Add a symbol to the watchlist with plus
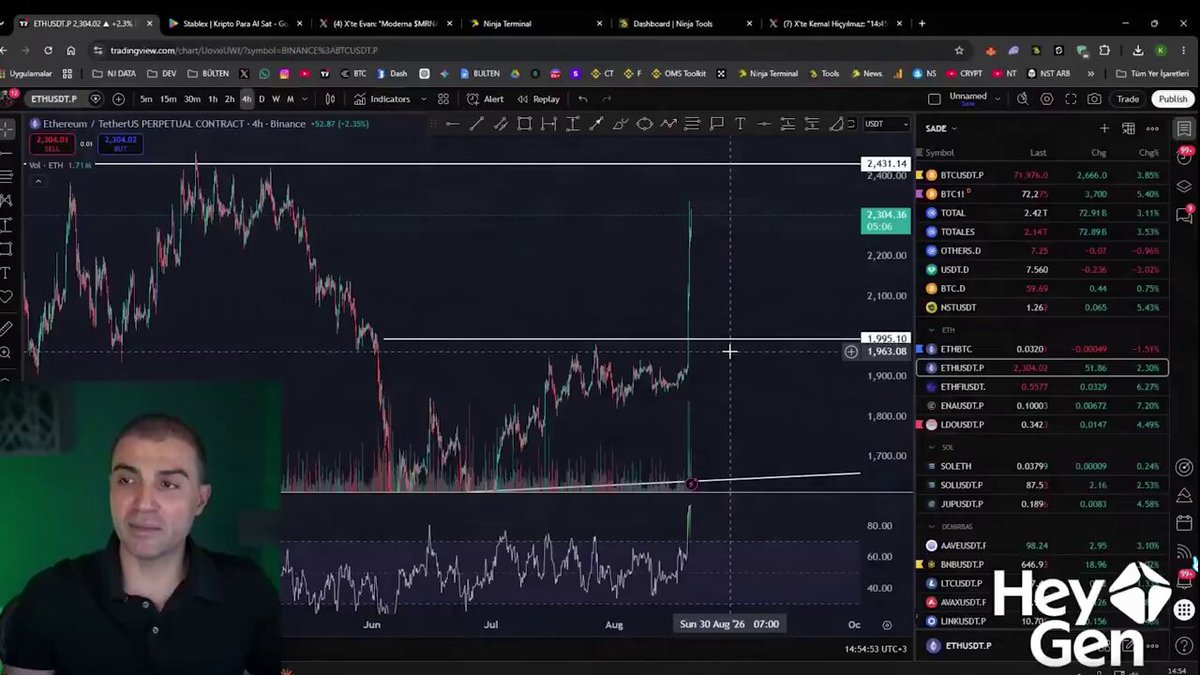Image resolution: width=1200 pixels, height=675 pixels. click(x=1104, y=128)
